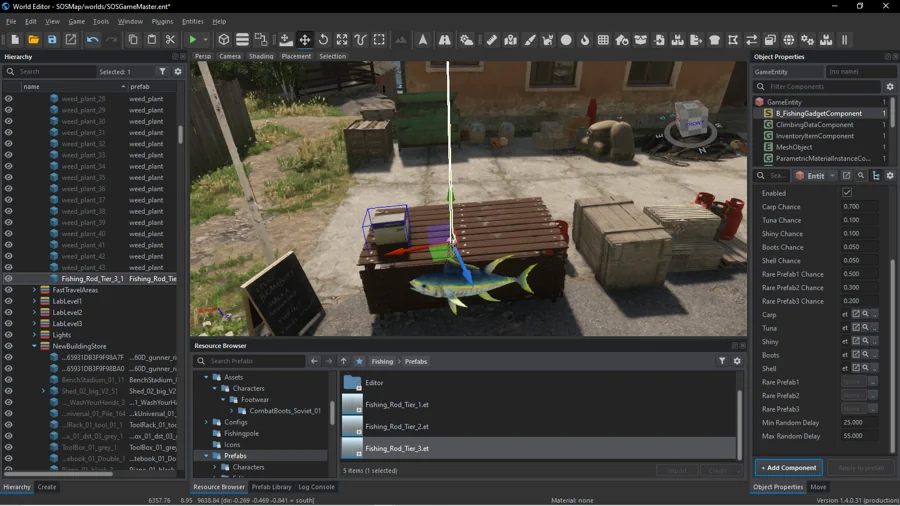The height and width of the screenshot is (506, 900).
Task: Open dropdown arrow beside the Play button
Action: tap(205, 40)
